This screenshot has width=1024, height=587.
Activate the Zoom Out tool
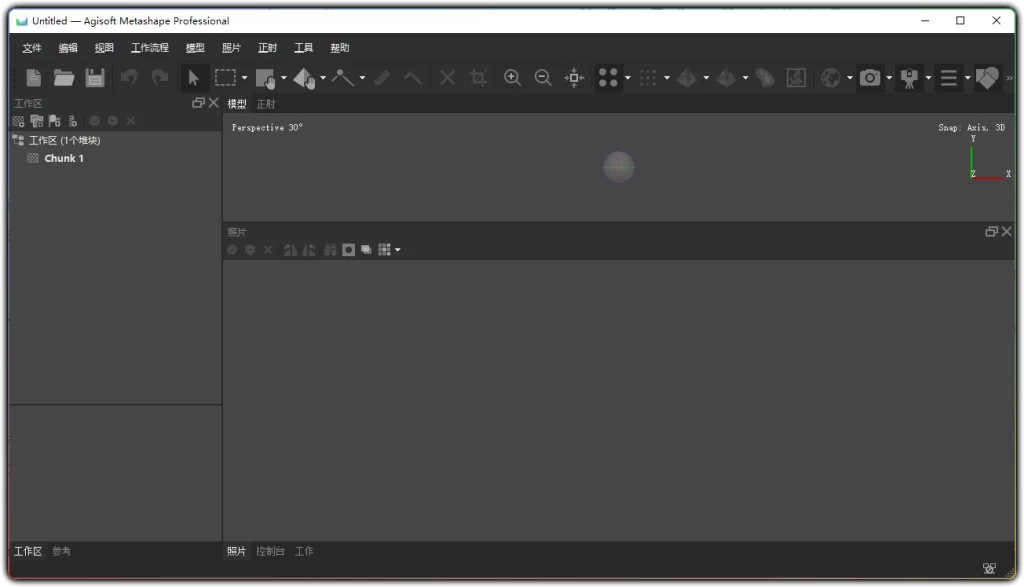tap(543, 77)
